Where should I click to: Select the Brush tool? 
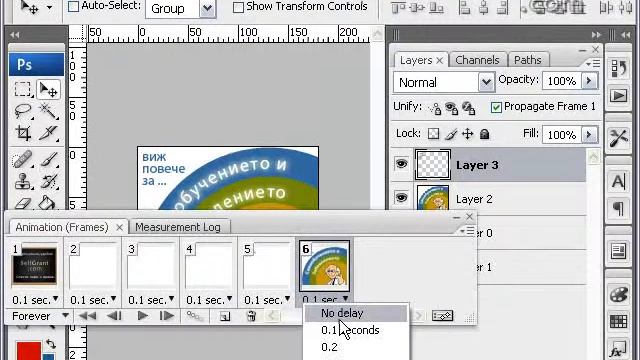click(x=49, y=159)
